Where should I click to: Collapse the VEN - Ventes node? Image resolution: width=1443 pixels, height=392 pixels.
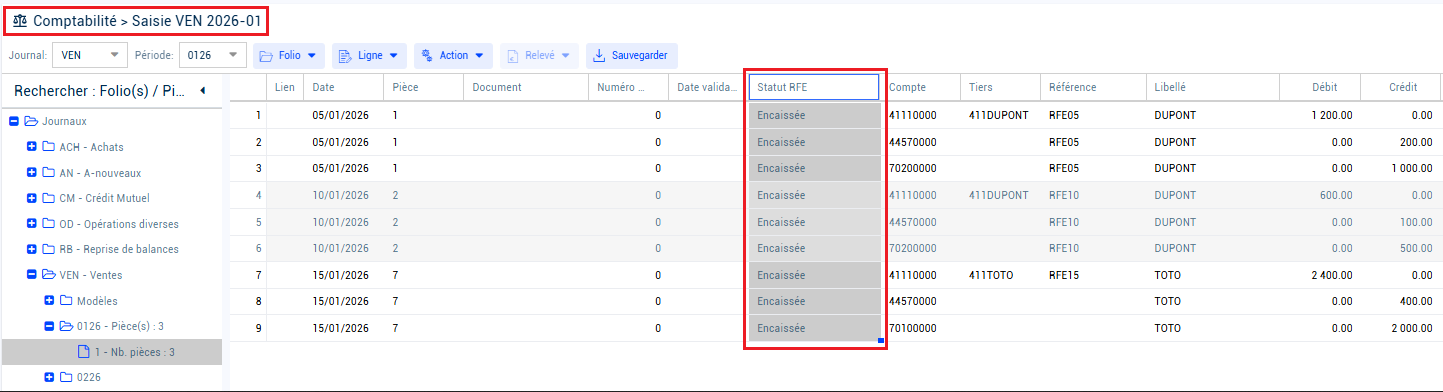click(32, 275)
